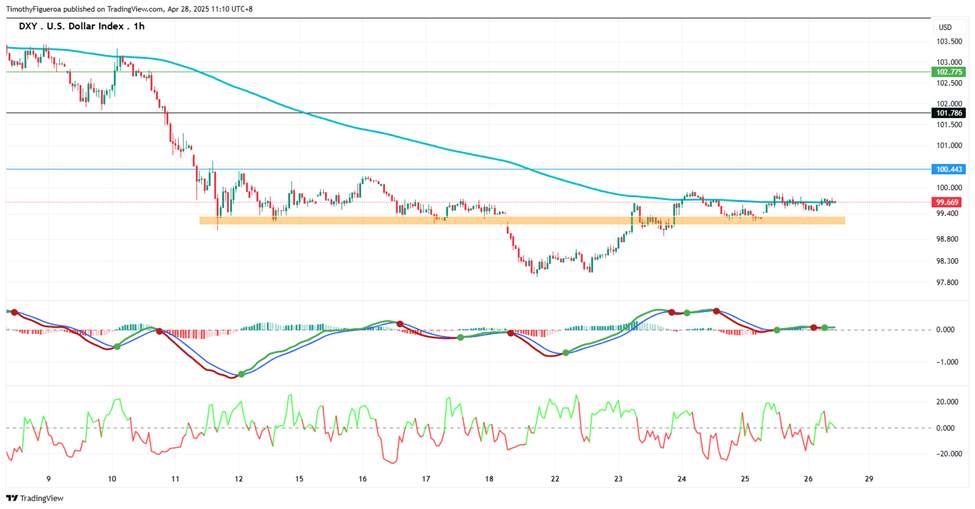The width and height of the screenshot is (975, 509).
Task: Click the published by TimothyFigueroa header text
Action: click(x=129, y=9)
